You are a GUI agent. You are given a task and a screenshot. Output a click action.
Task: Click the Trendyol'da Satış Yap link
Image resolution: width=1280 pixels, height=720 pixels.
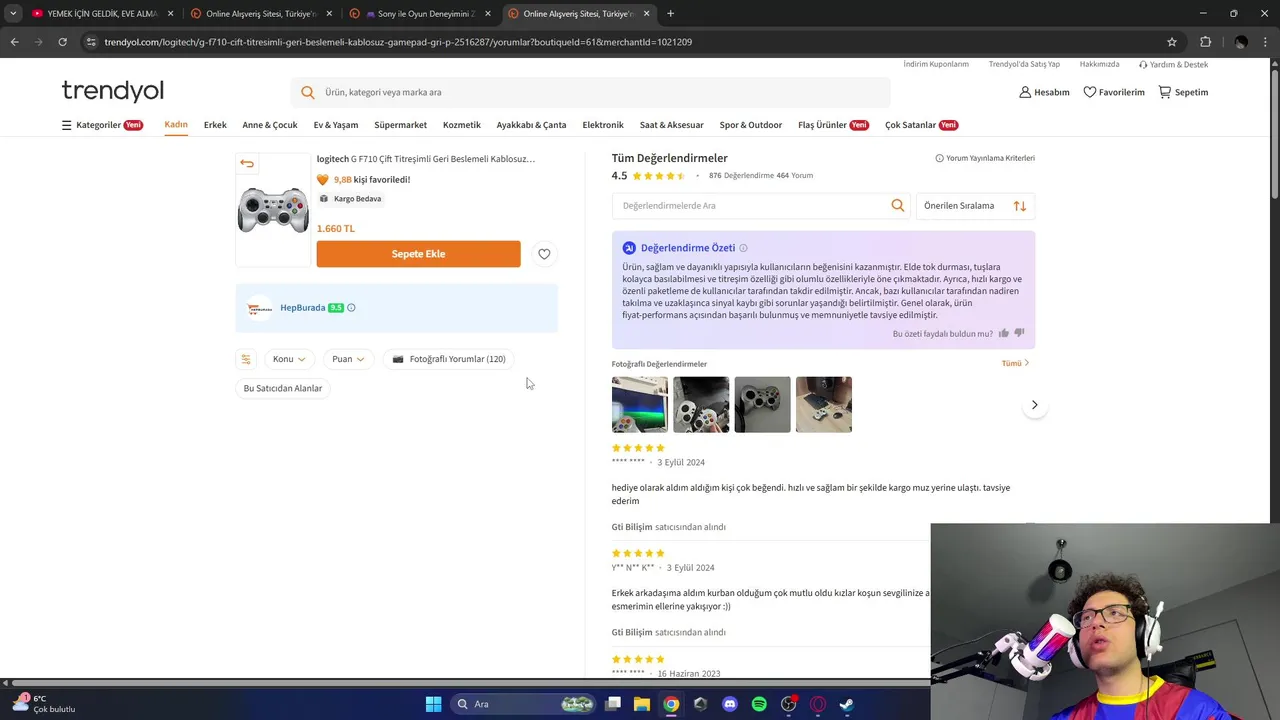pos(1024,64)
